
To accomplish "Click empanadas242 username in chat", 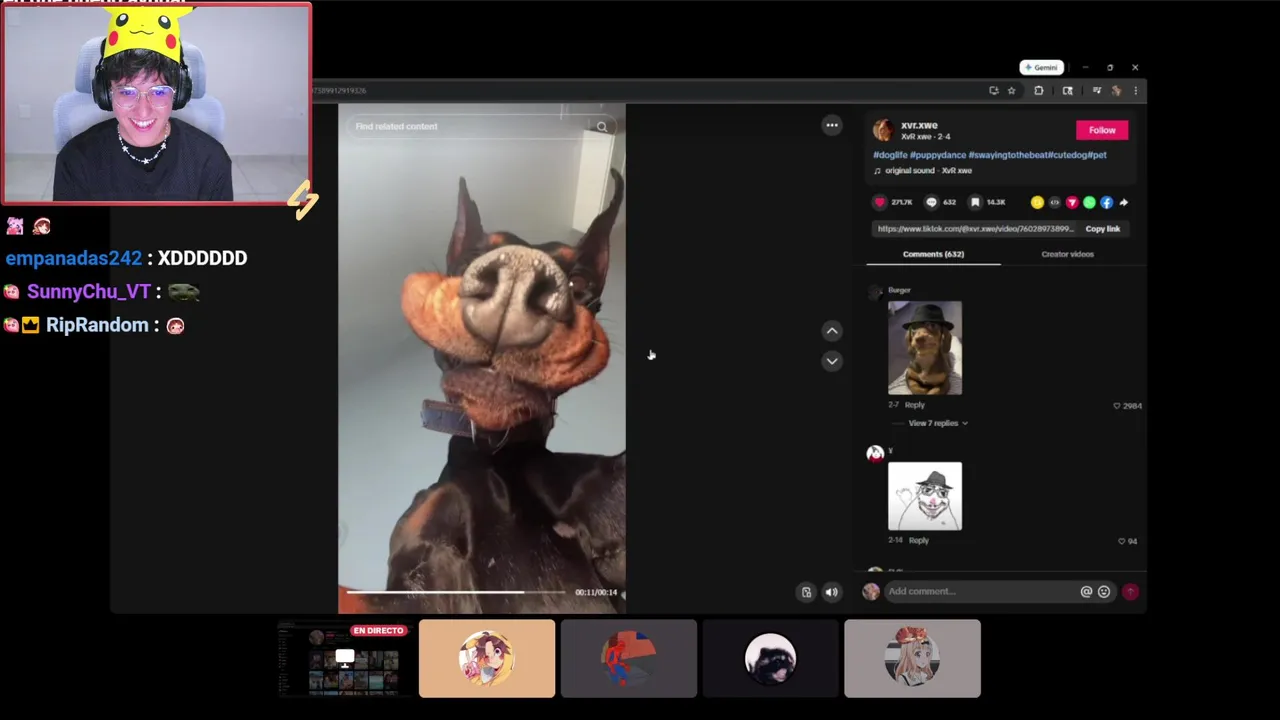I will 74,258.
